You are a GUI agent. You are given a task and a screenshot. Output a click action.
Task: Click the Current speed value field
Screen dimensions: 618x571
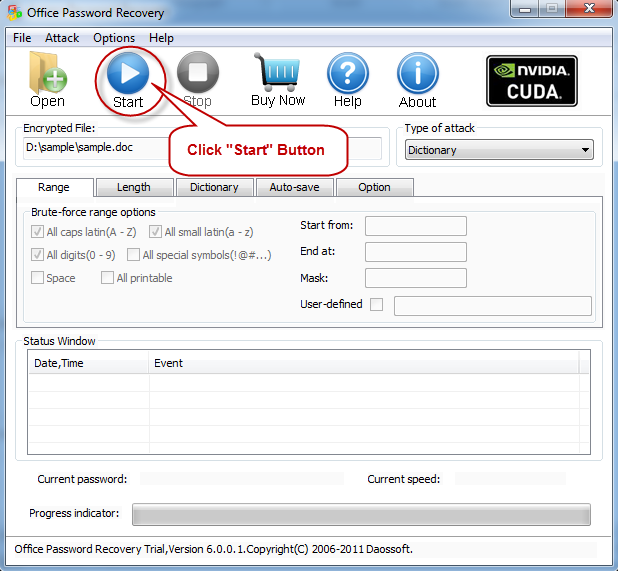point(510,479)
